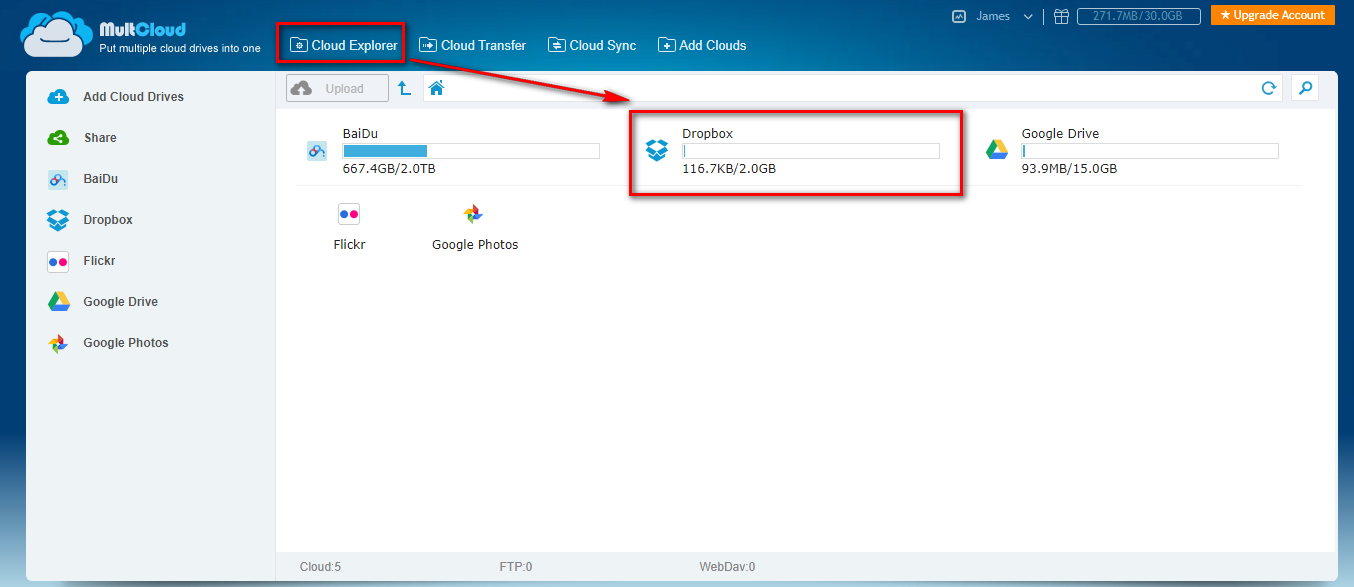Image resolution: width=1354 pixels, height=587 pixels.
Task: Click the MultCloud logo
Action: 140,36
